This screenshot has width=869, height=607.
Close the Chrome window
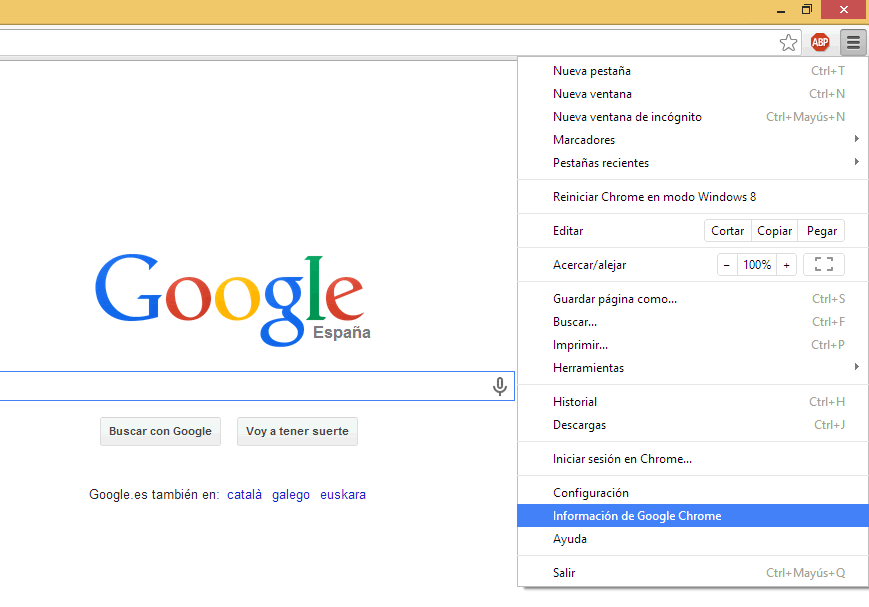[x=844, y=10]
